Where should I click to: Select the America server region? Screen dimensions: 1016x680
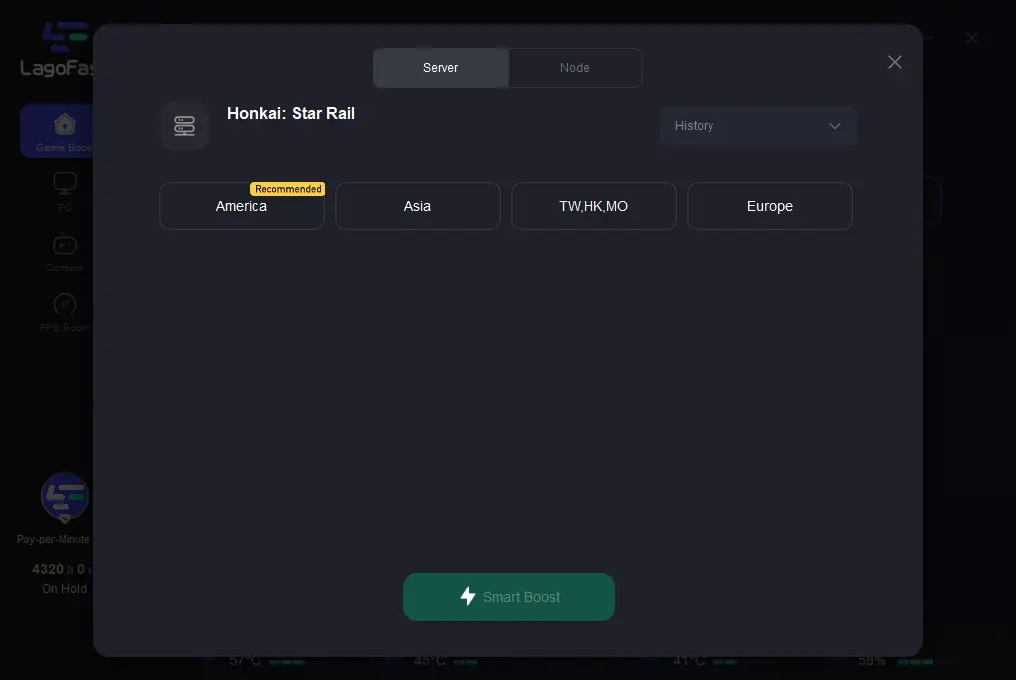point(241,207)
